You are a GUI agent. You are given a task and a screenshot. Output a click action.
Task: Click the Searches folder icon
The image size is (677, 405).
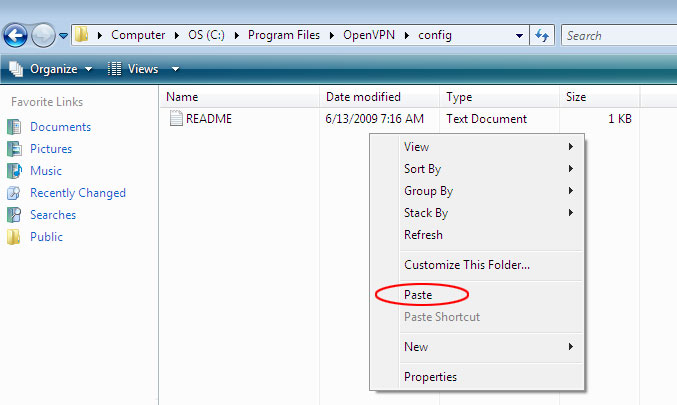click(14, 215)
